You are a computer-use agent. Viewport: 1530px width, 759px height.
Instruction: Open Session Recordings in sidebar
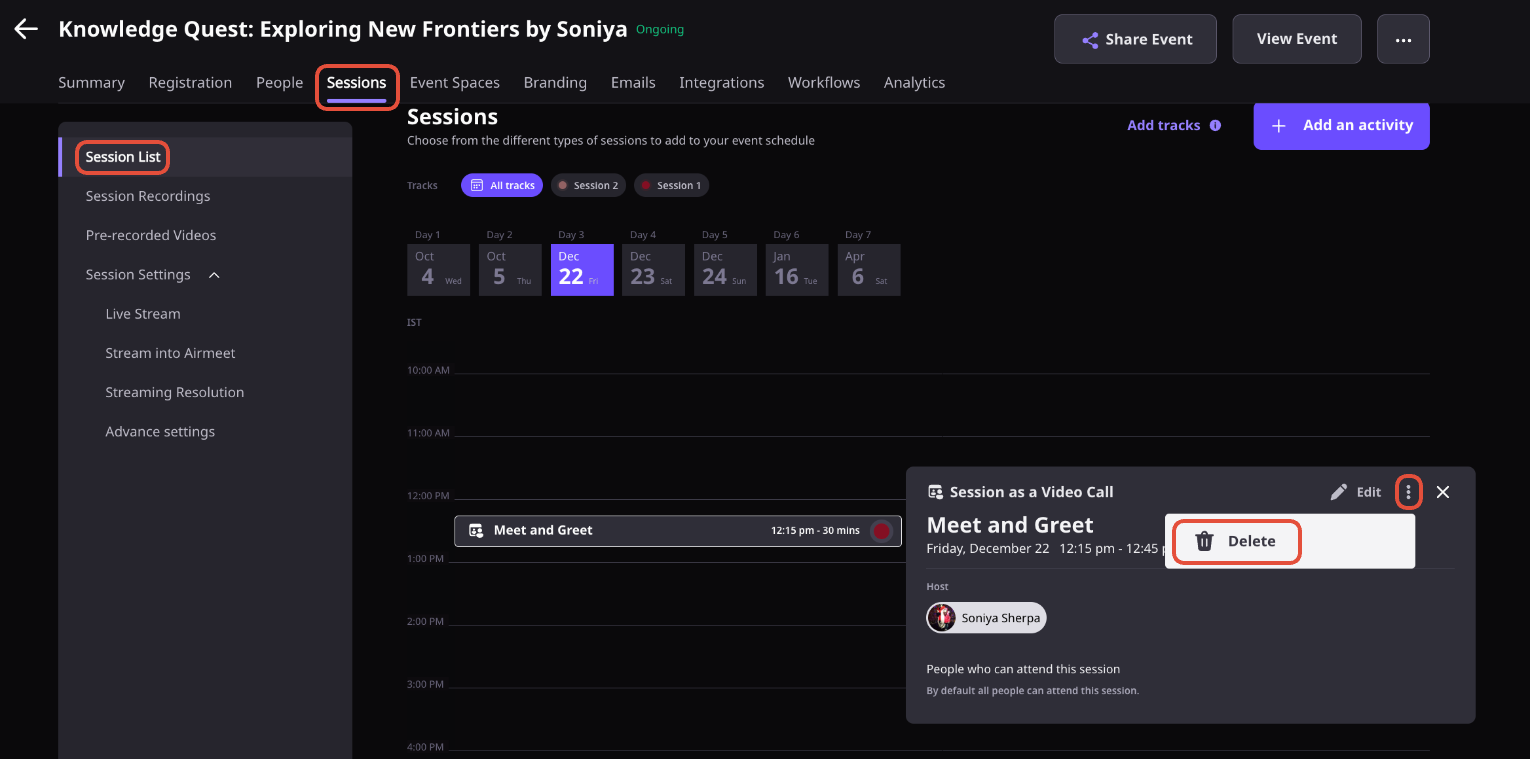tap(148, 196)
